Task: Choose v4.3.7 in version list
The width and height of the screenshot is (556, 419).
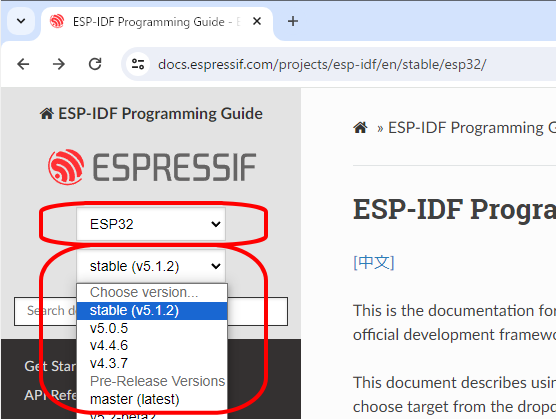Action: pos(152,363)
